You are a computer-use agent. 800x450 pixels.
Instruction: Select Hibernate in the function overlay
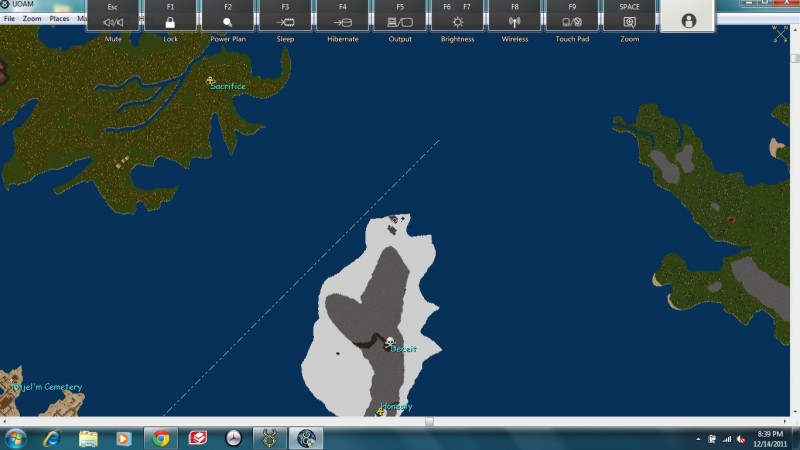pyautogui.click(x=343, y=21)
